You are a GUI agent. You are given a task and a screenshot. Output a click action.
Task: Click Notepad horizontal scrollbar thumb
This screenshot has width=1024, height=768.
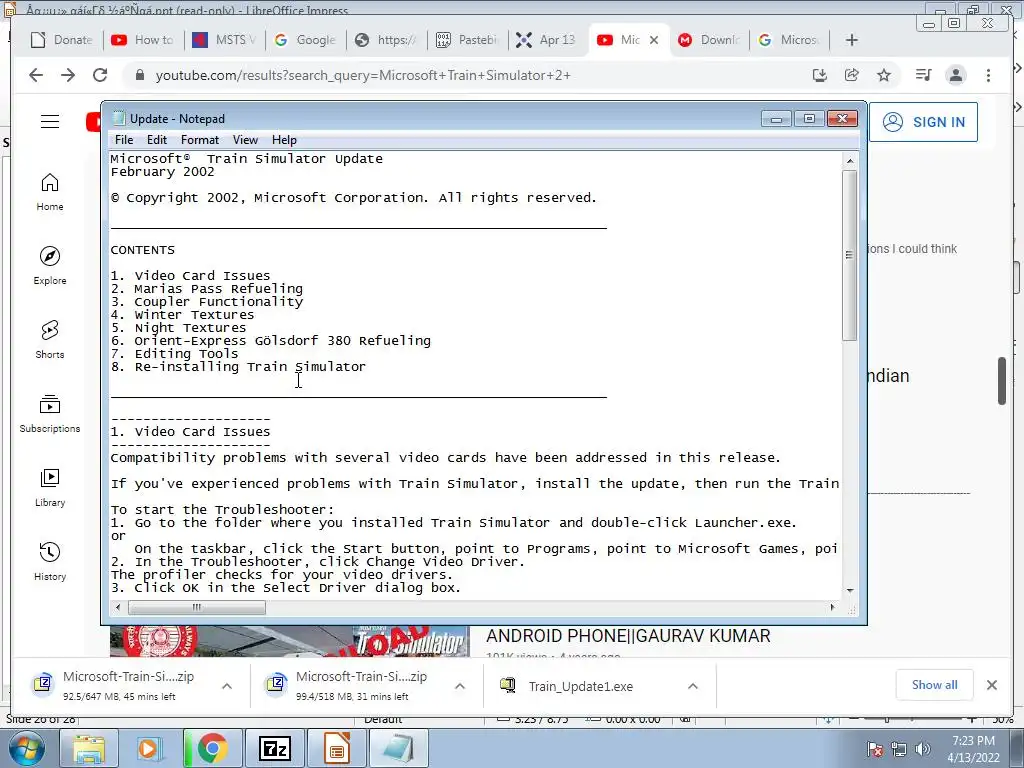click(x=197, y=607)
